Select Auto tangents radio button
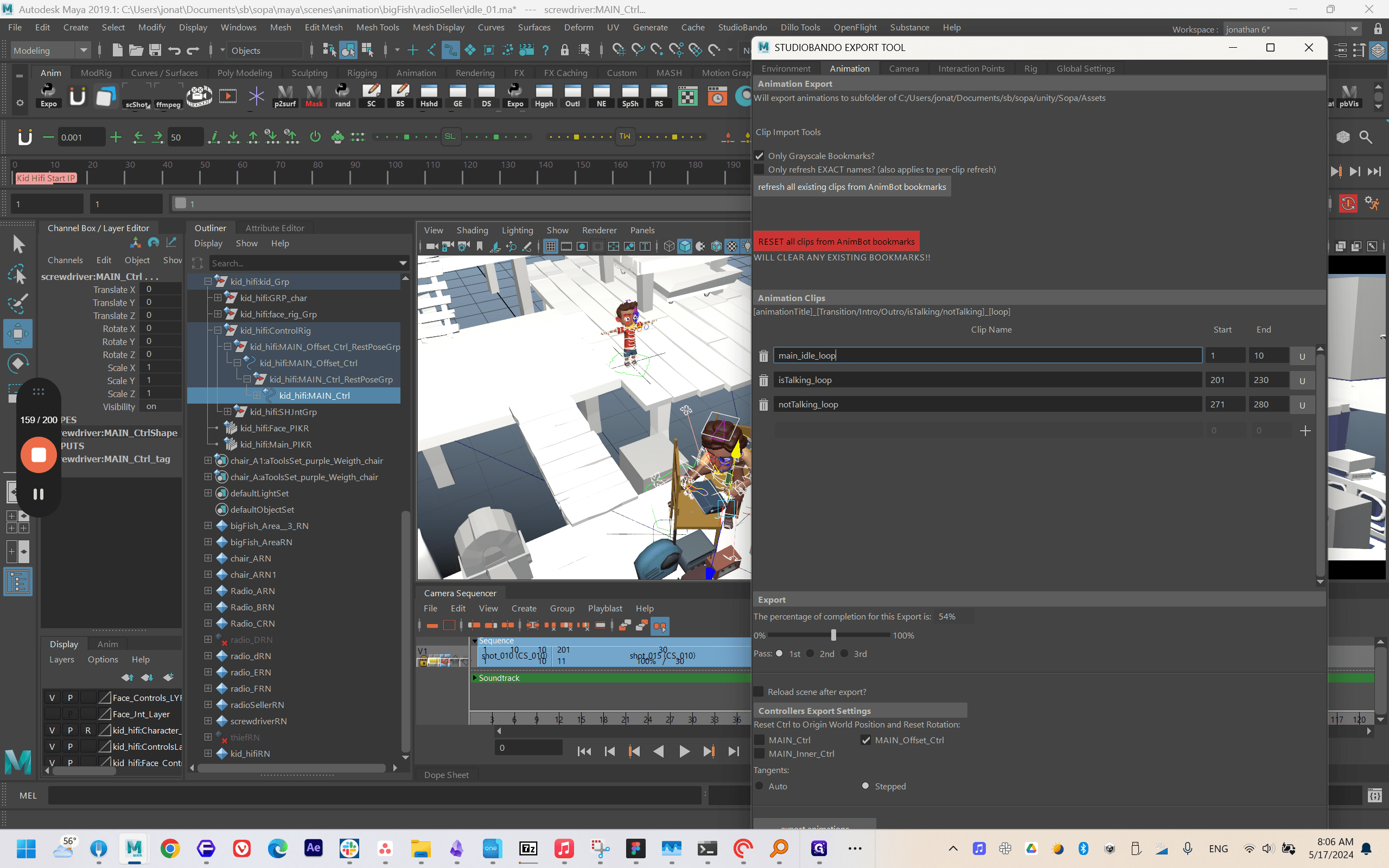Image resolution: width=1389 pixels, height=868 pixels. coord(760,786)
